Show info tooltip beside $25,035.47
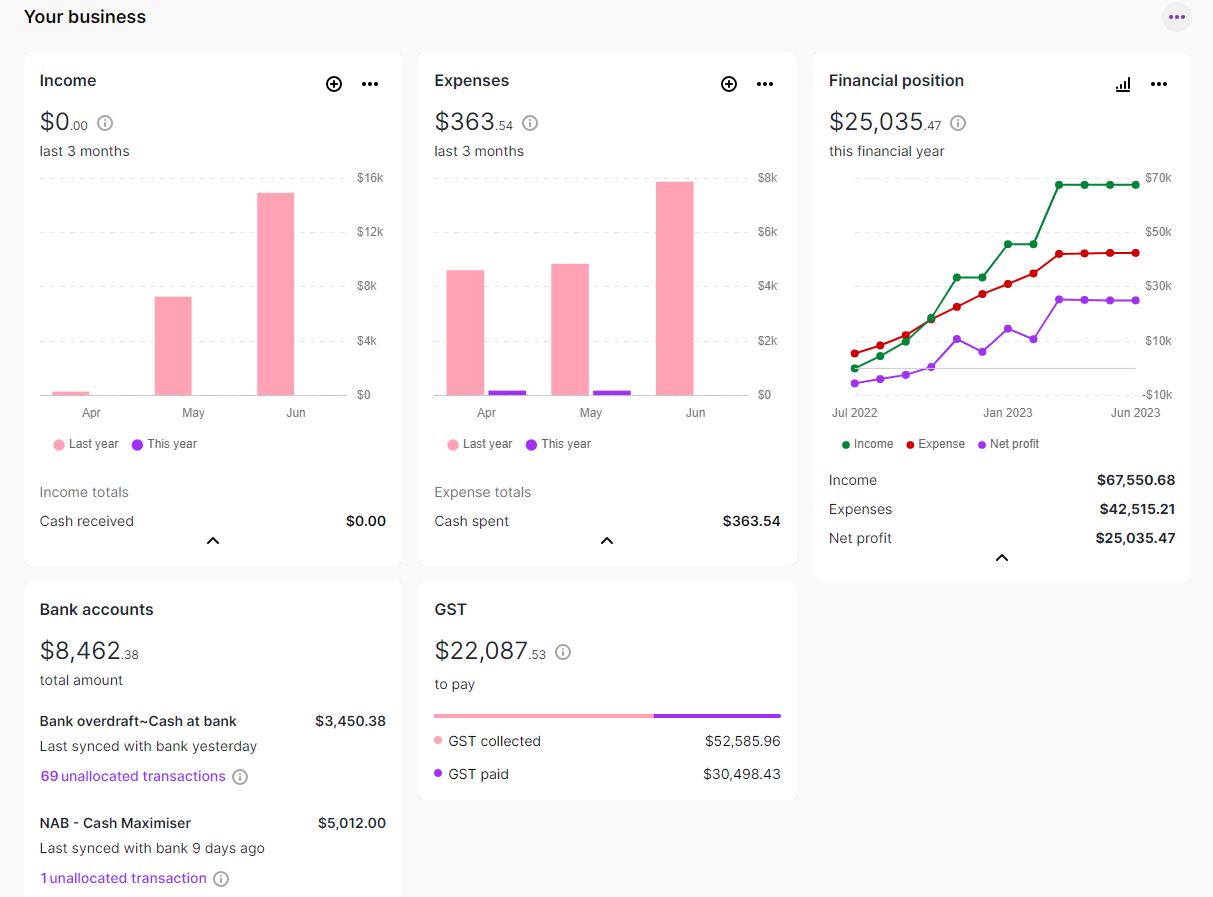 [958, 123]
